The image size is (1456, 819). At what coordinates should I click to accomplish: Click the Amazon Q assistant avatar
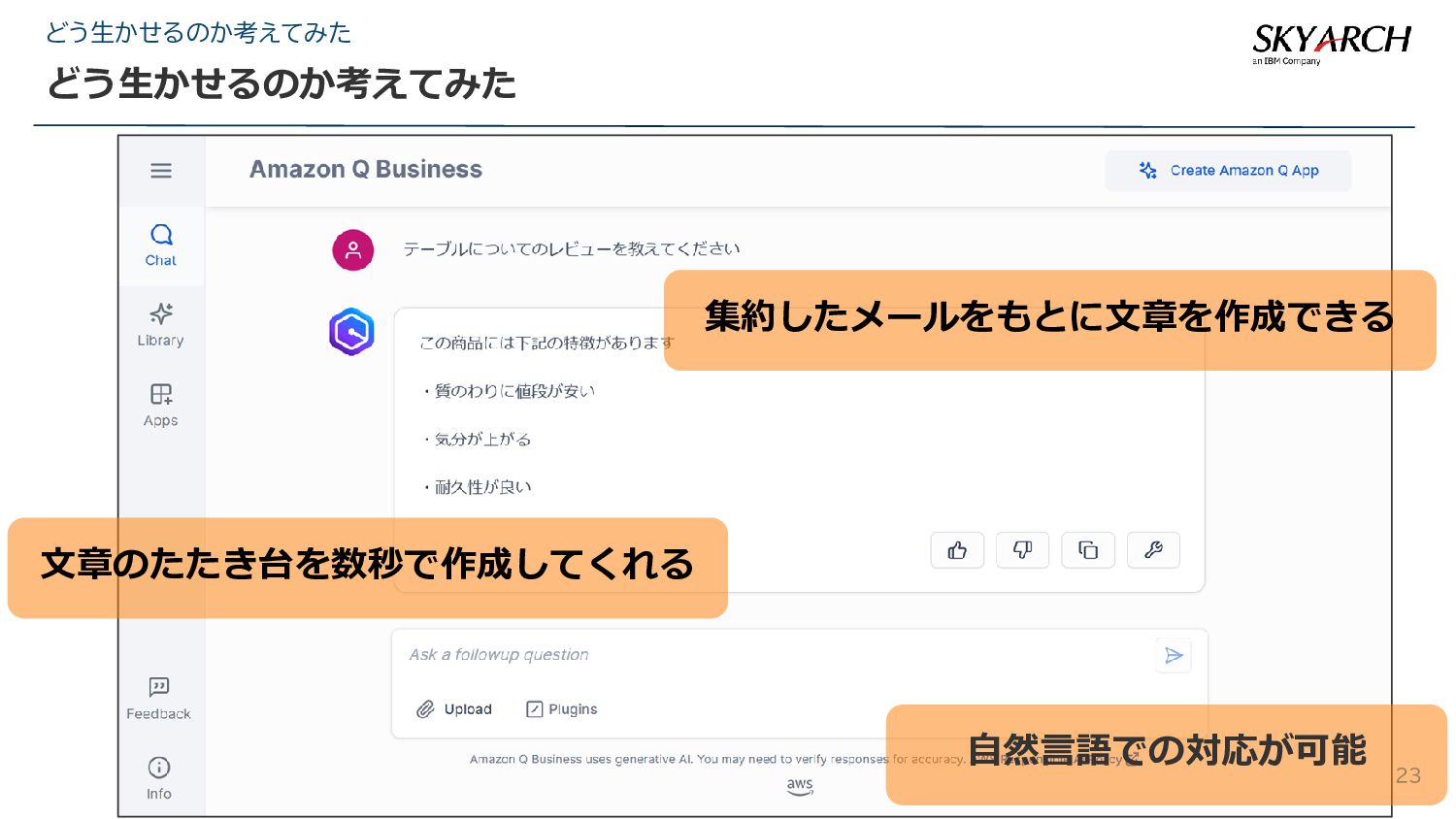(x=351, y=332)
